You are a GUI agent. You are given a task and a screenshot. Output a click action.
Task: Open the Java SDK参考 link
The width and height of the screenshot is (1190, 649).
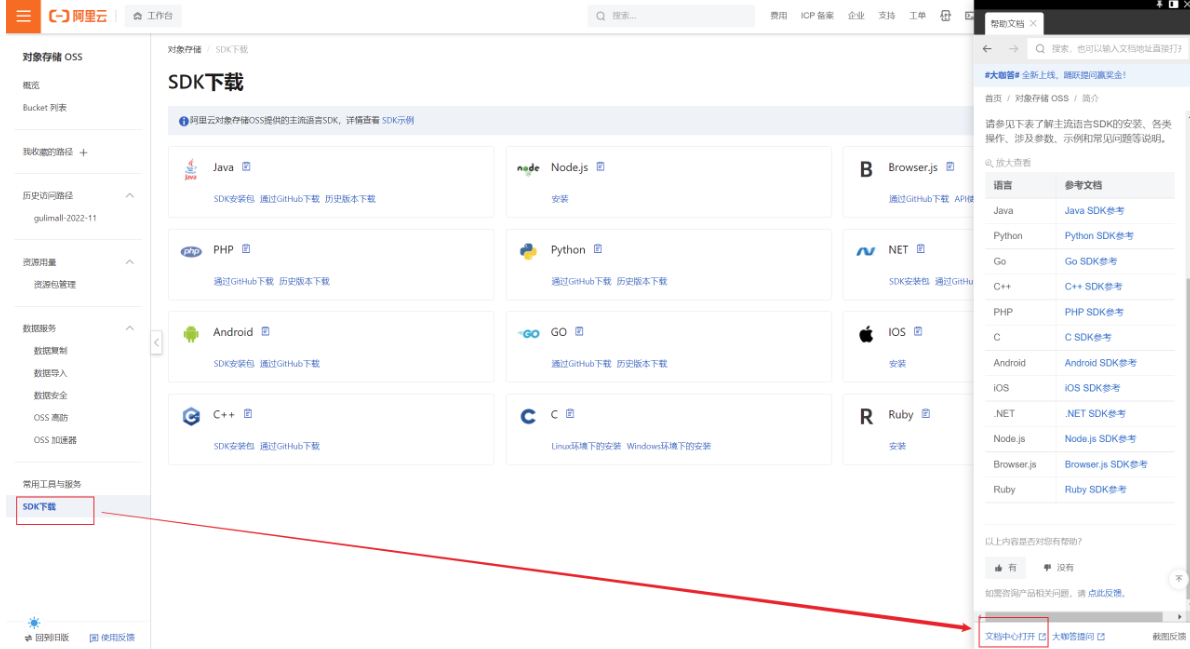coord(1094,210)
